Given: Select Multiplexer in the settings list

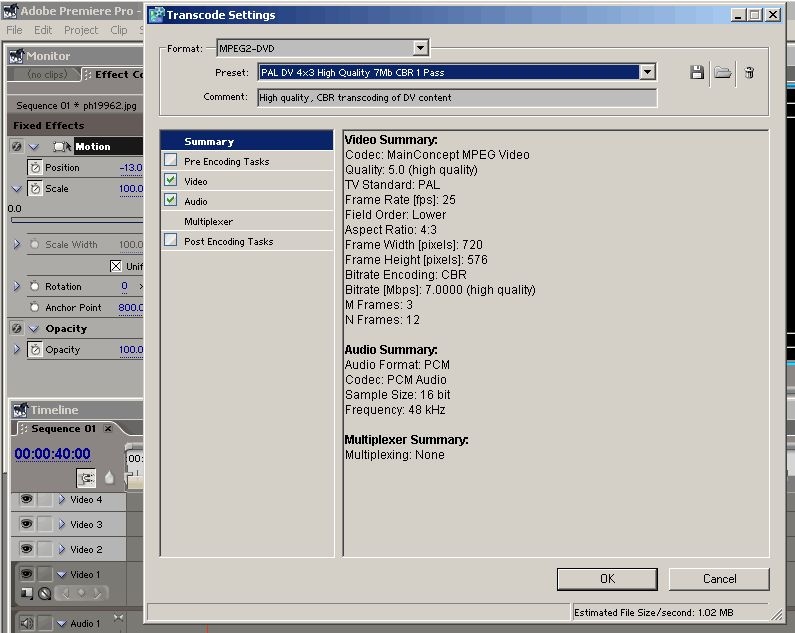Looking at the screenshot, I should point(247,221).
